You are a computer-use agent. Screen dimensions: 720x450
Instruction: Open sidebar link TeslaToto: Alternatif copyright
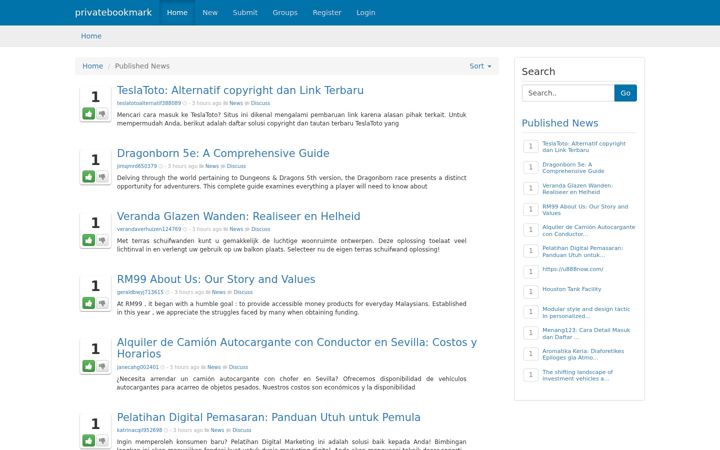click(x=584, y=146)
